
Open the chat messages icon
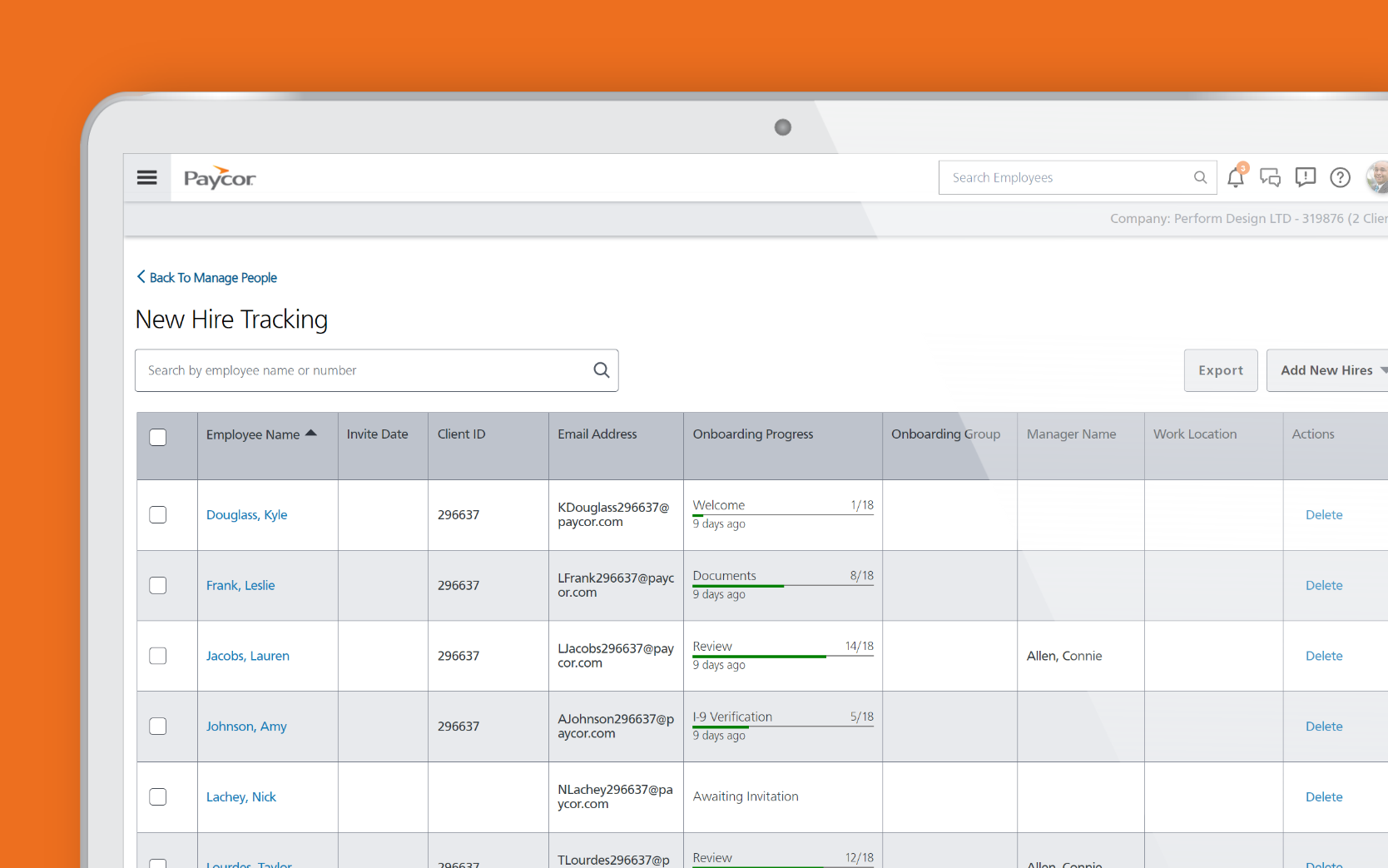coord(1270,177)
